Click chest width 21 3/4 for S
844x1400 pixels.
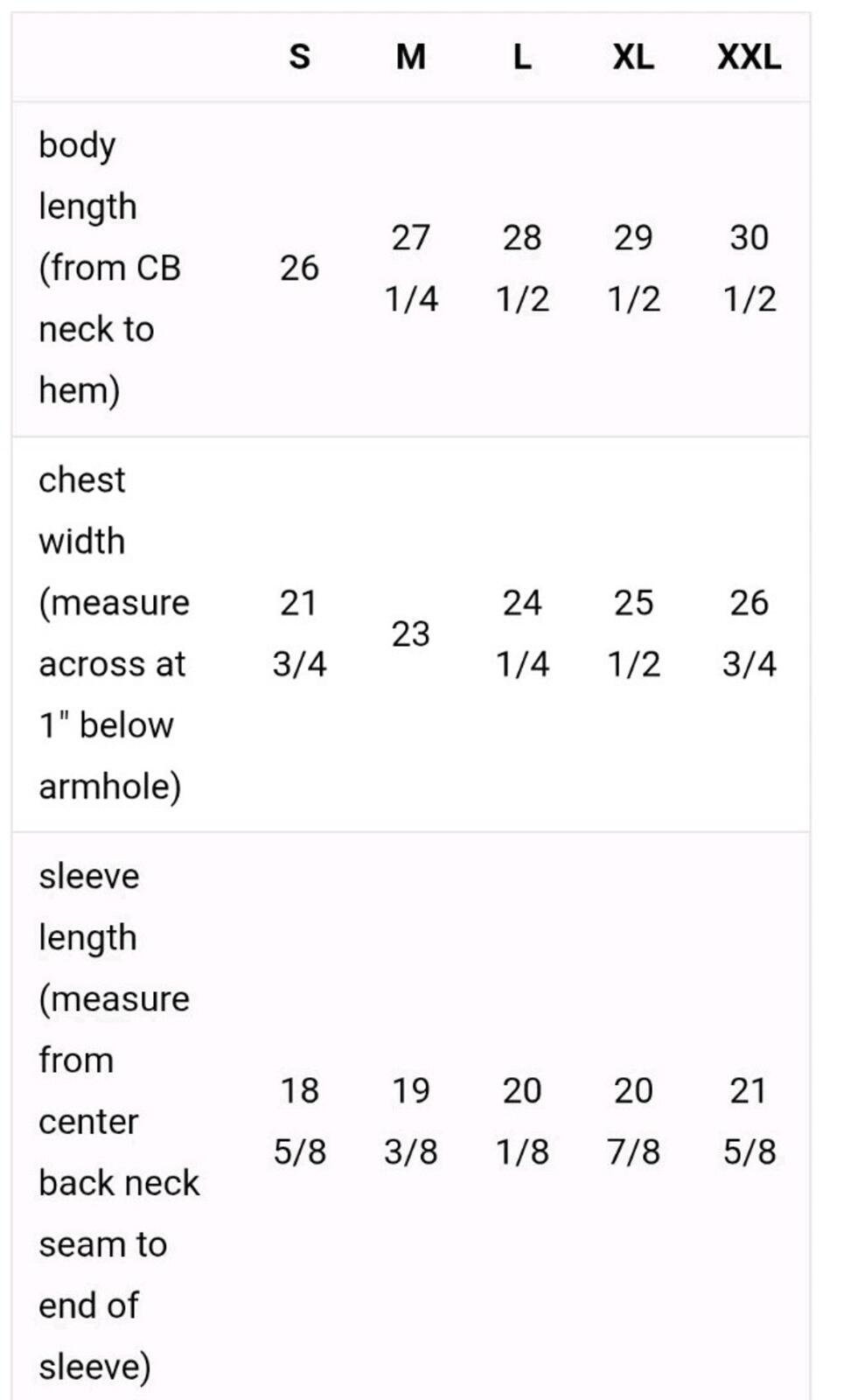[x=299, y=633]
